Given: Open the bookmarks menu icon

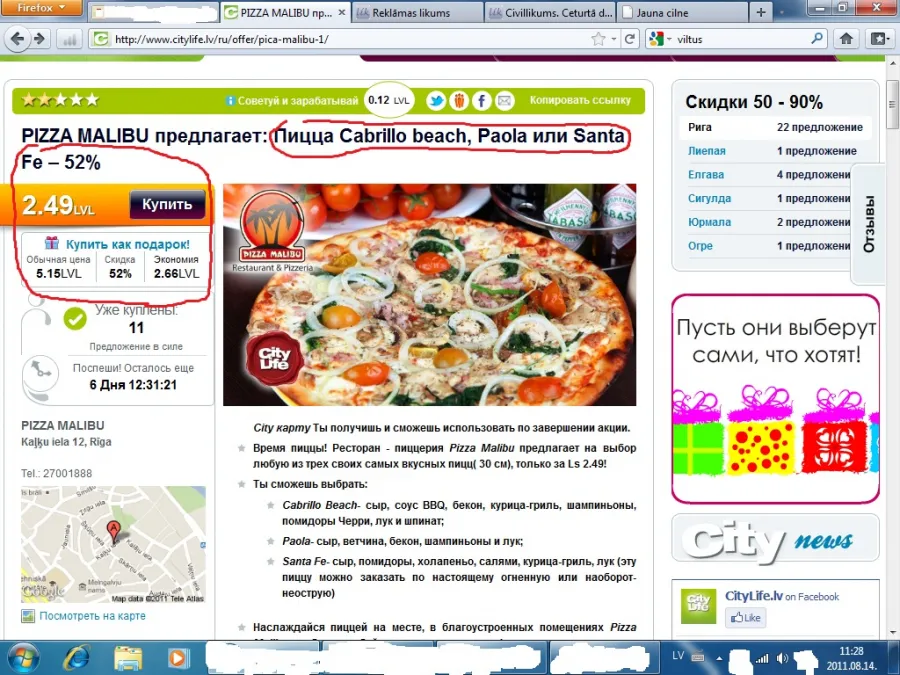Looking at the screenshot, I should (879, 39).
